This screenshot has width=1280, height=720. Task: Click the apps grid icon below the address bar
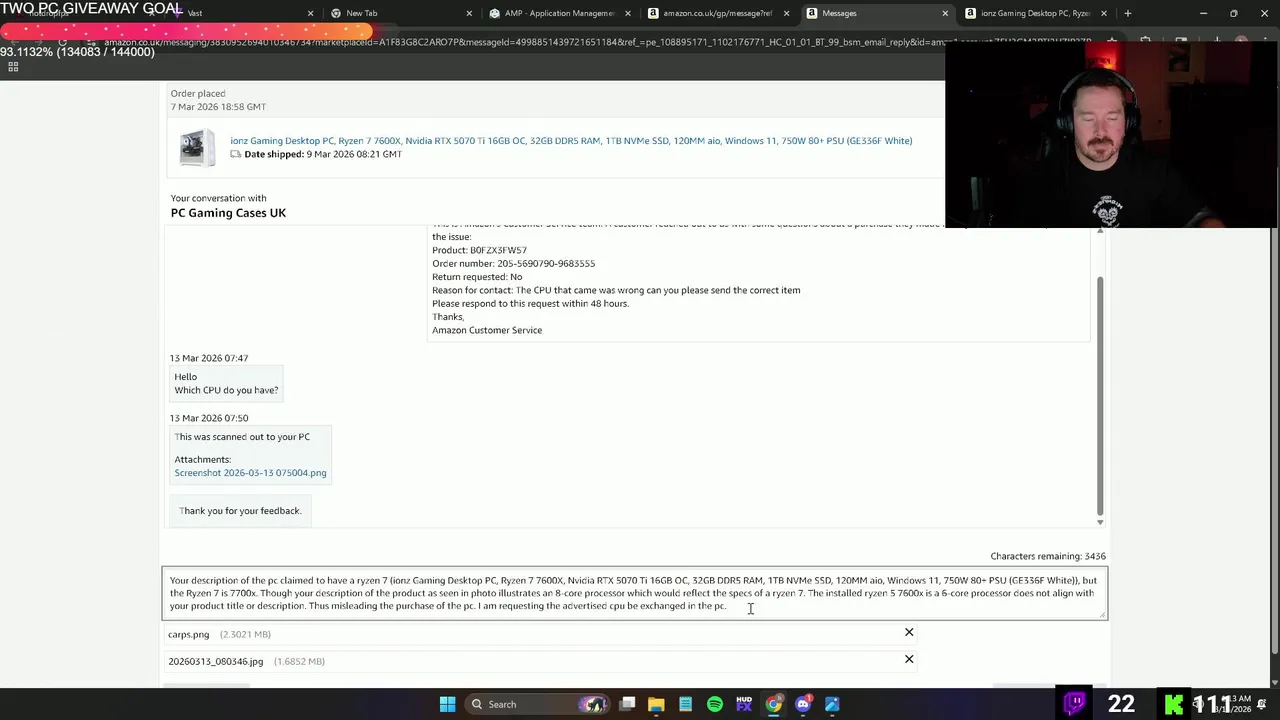tap(13, 67)
